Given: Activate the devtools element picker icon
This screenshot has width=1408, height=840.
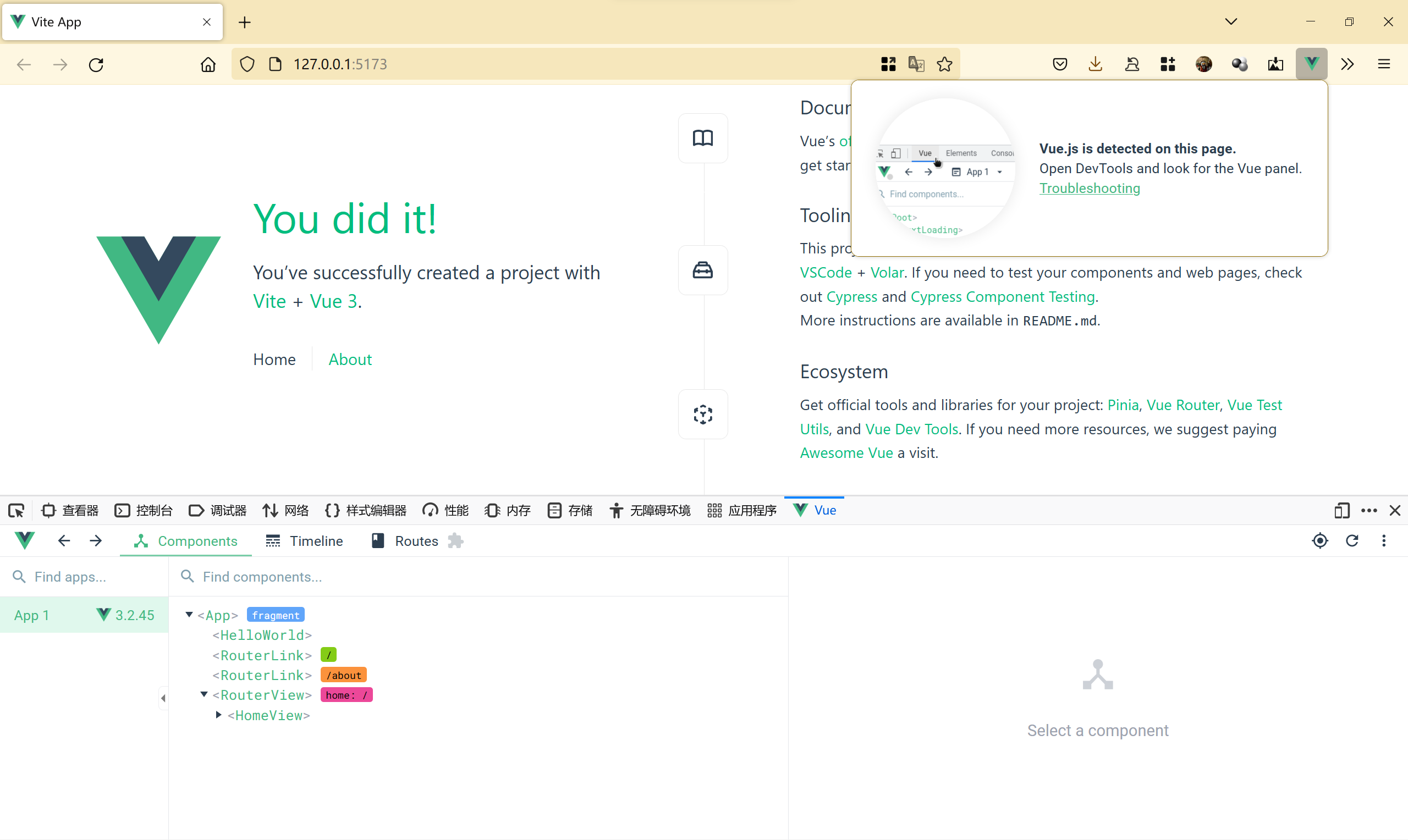Looking at the screenshot, I should [16, 511].
